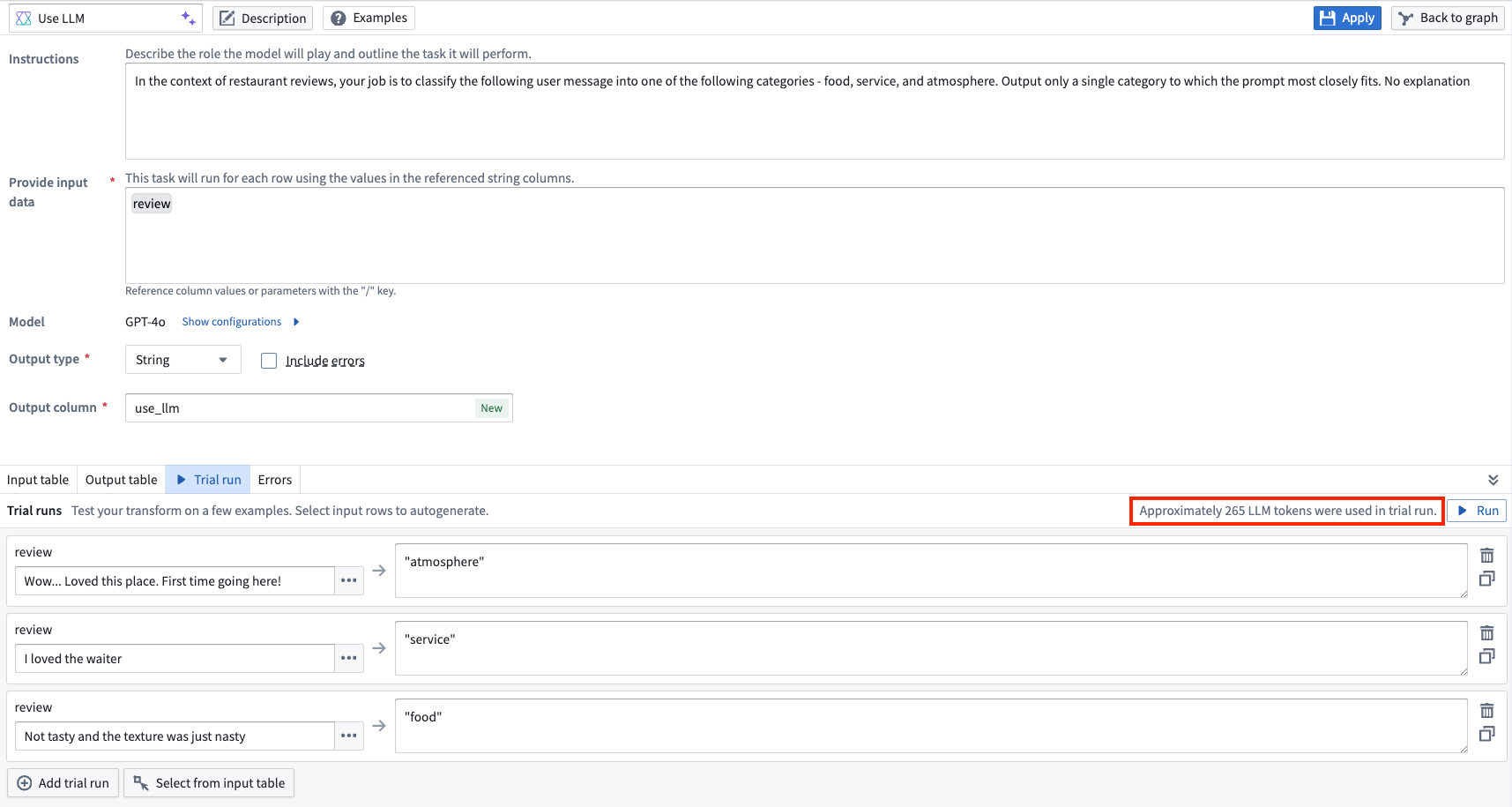Expand Show configurations for GPT-4o
The image size is (1512, 807).
pyautogui.click(x=232, y=322)
